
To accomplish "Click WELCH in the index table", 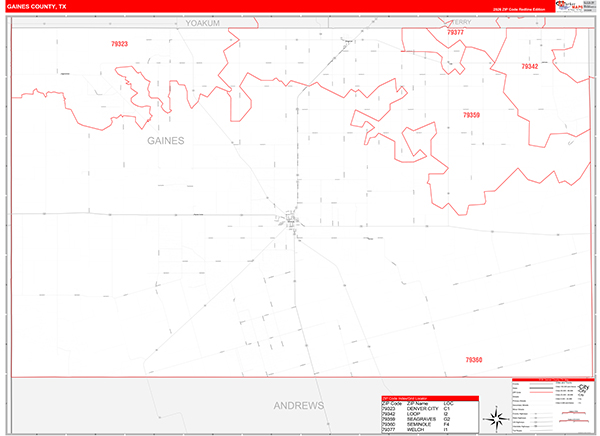I will [416, 430].
